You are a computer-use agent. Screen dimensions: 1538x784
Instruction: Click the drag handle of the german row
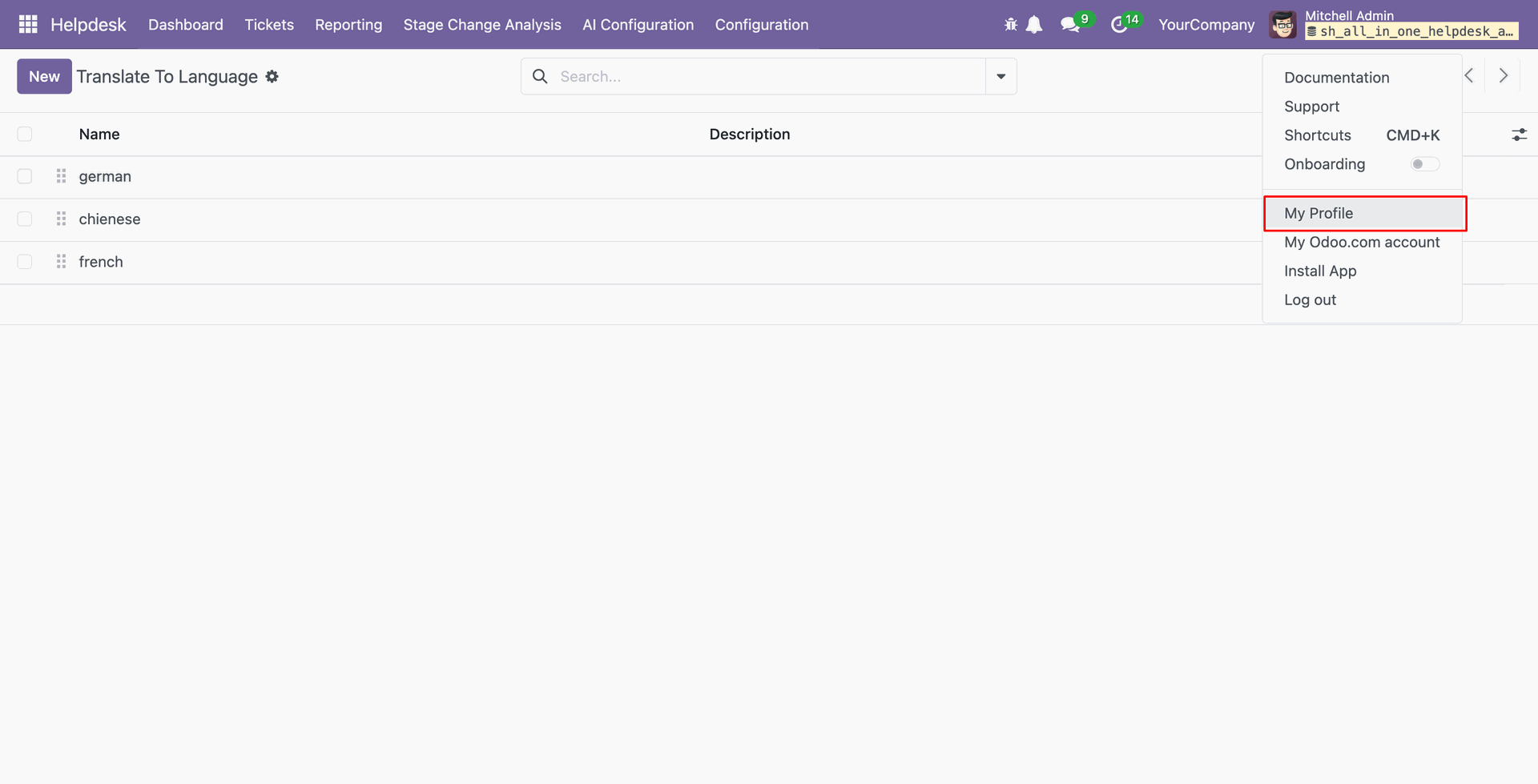tap(61, 176)
